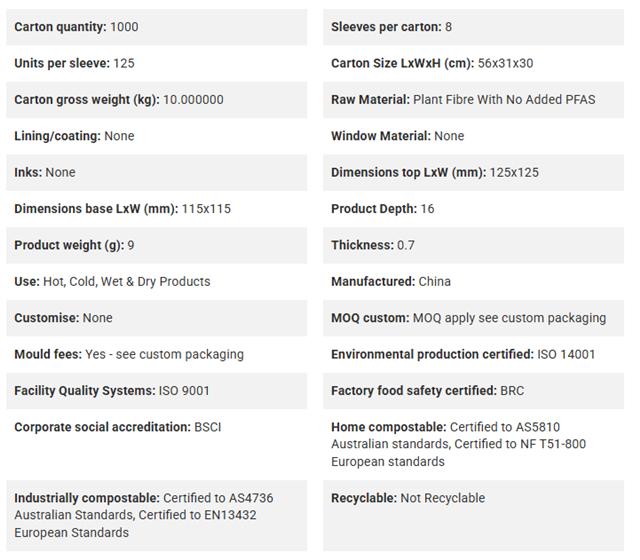Click the Carton quantity 1000 cell

click(157, 27)
